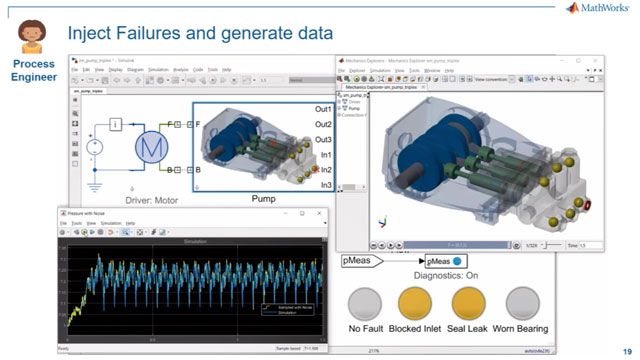640x360 pixels.
Task: Click the Simulink stop time field
Action: tap(271, 80)
